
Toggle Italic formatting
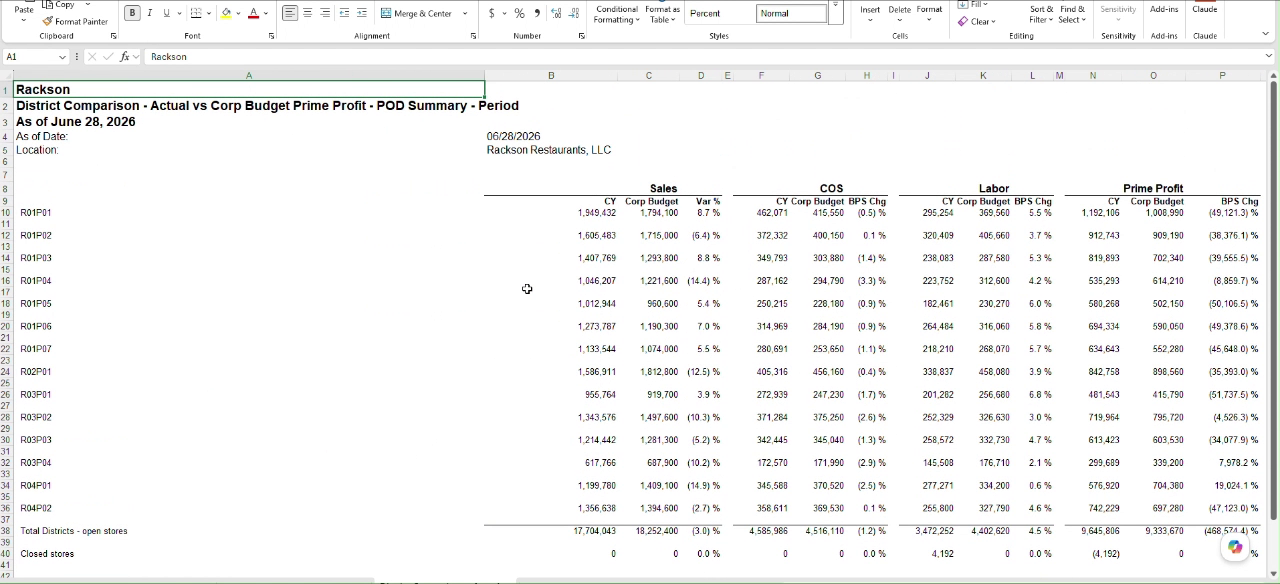click(149, 13)
